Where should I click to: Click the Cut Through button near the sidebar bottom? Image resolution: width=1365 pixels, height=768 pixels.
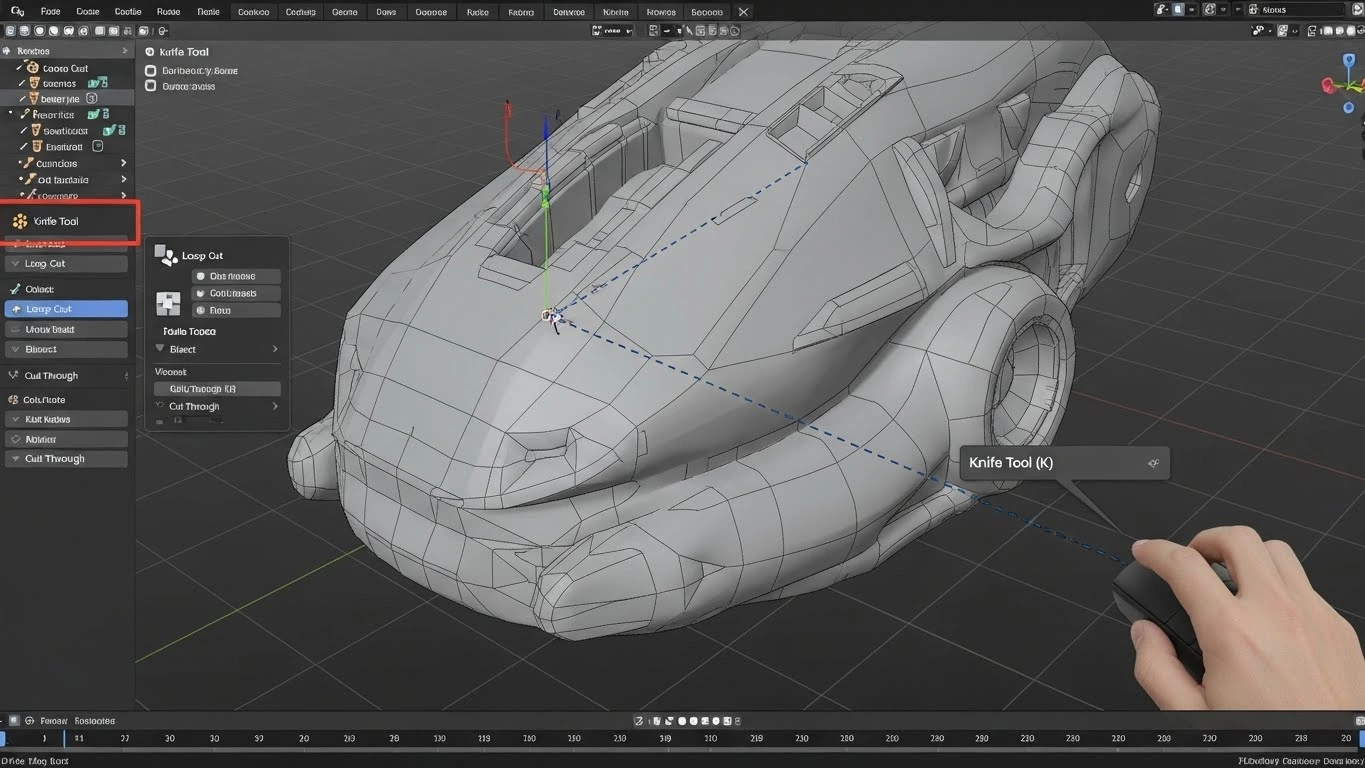(x=66, y=458)
